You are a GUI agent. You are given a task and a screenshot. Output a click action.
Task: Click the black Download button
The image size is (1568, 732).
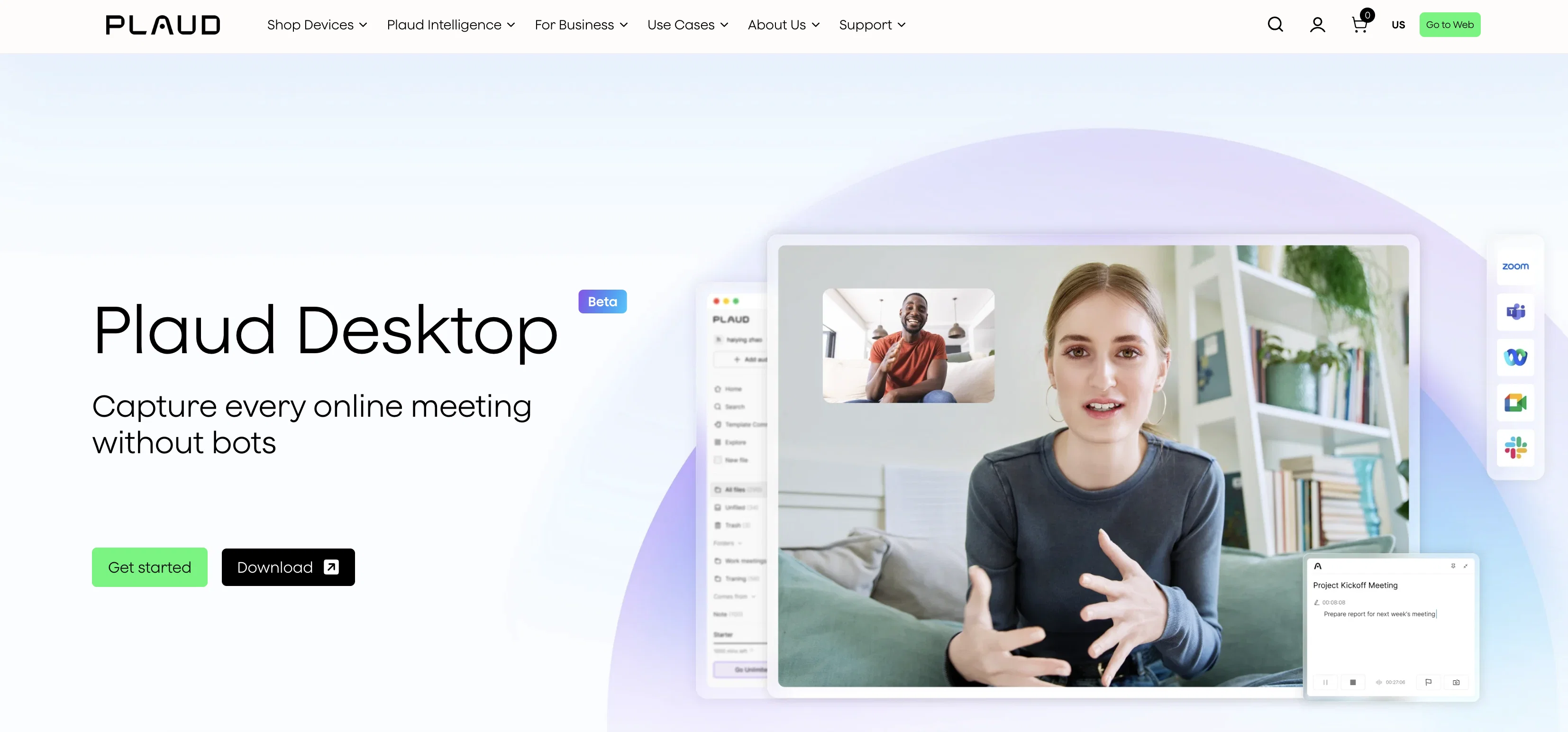click(x=288, y=567)
